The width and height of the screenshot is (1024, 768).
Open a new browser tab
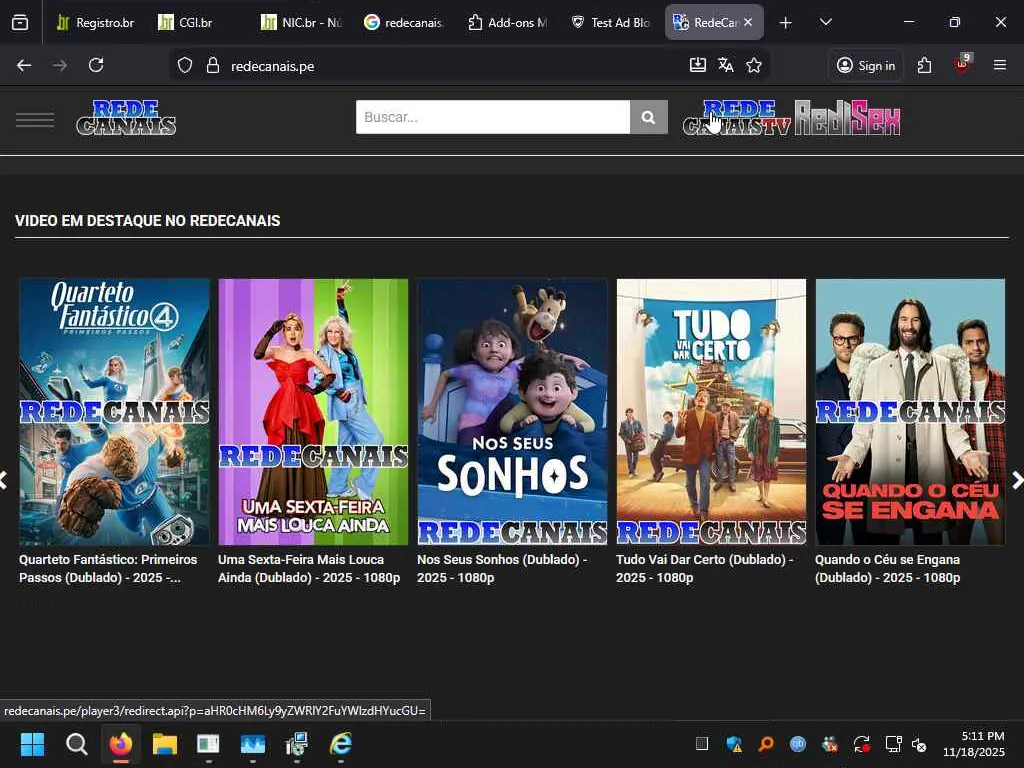tap(786, 23)
